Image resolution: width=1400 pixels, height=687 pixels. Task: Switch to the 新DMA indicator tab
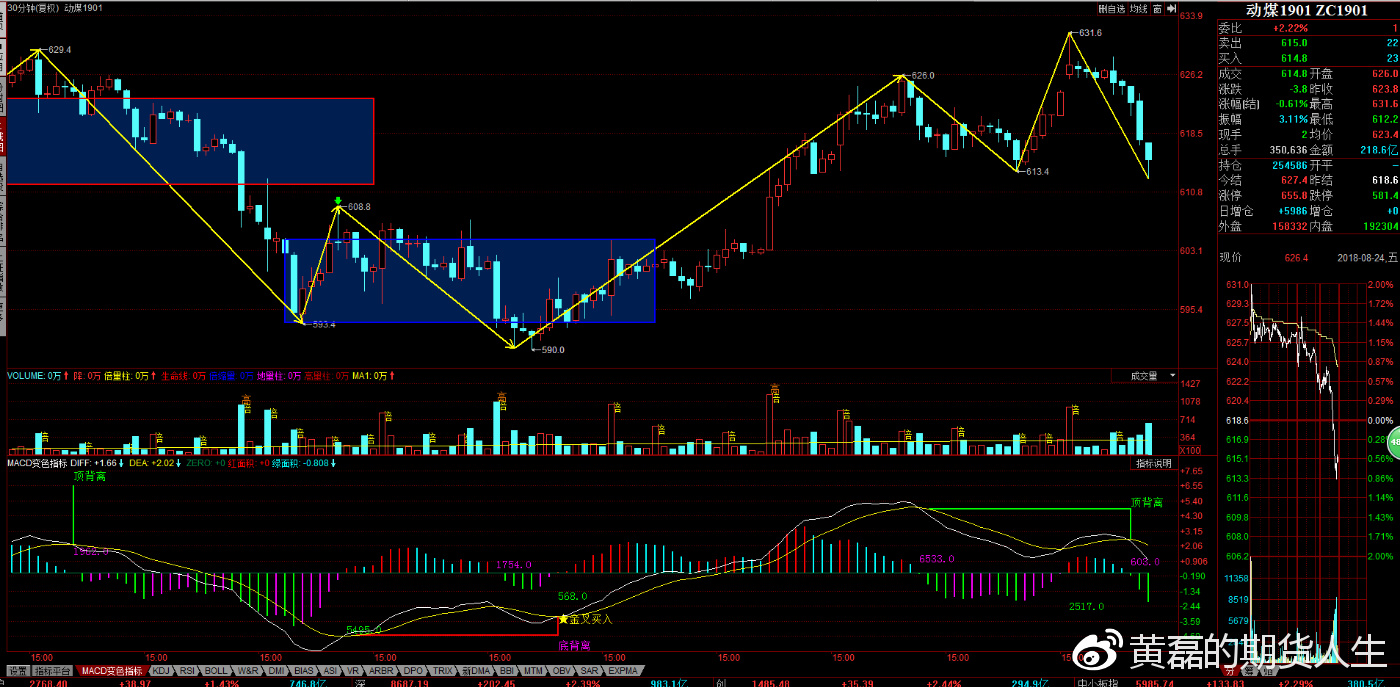(x=476, y=670)
